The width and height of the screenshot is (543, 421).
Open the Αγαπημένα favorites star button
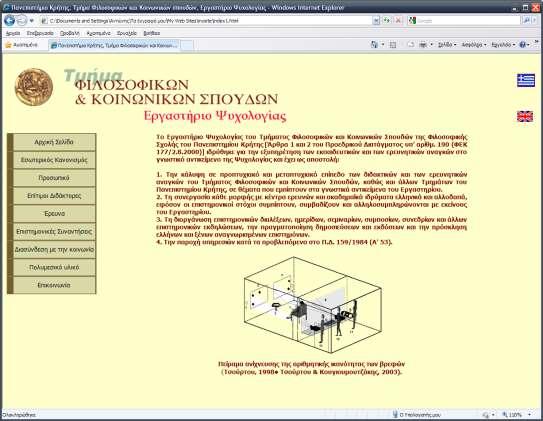point(21,45)
